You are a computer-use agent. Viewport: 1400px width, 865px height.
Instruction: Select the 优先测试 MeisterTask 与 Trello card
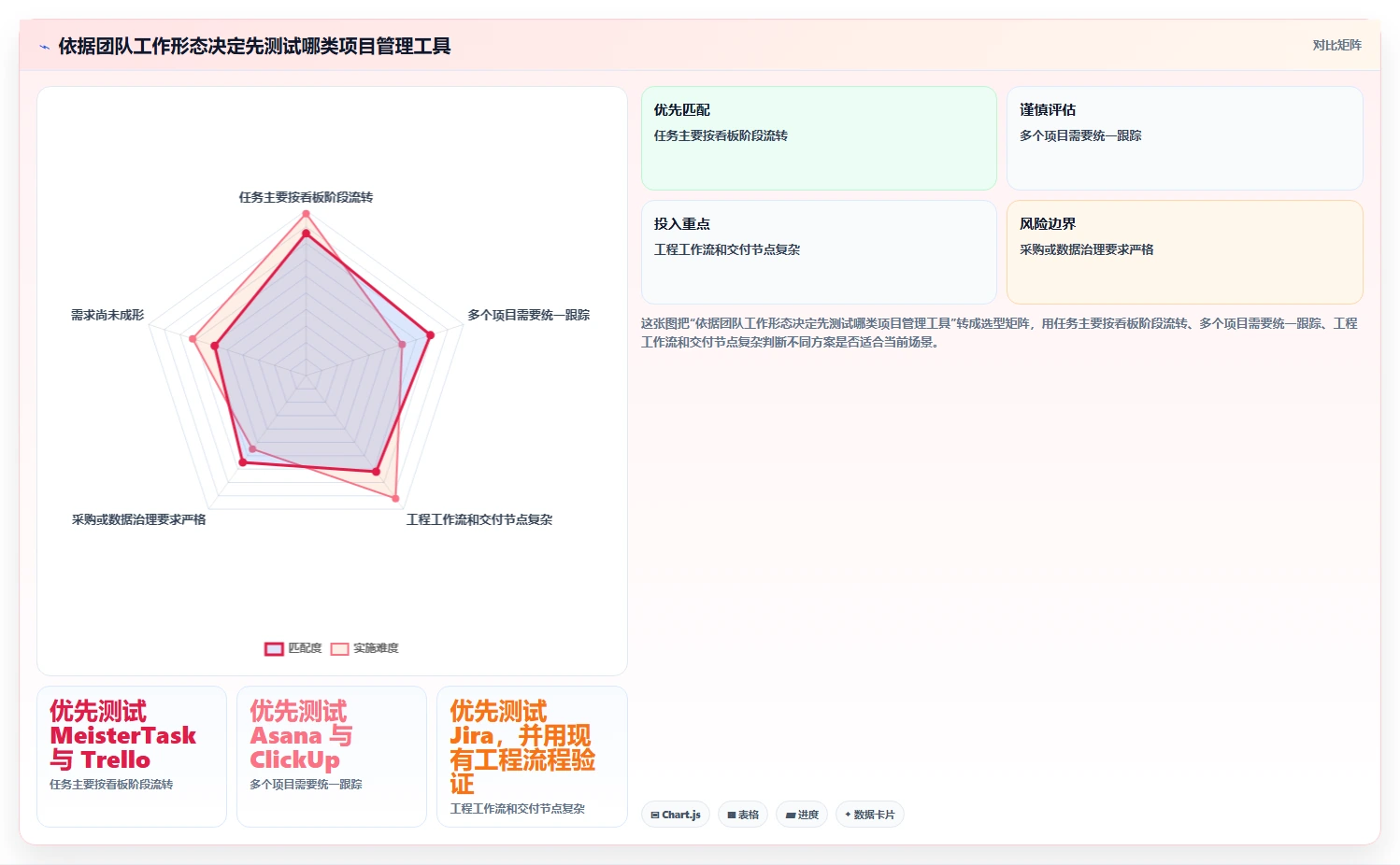click(132, 757)
